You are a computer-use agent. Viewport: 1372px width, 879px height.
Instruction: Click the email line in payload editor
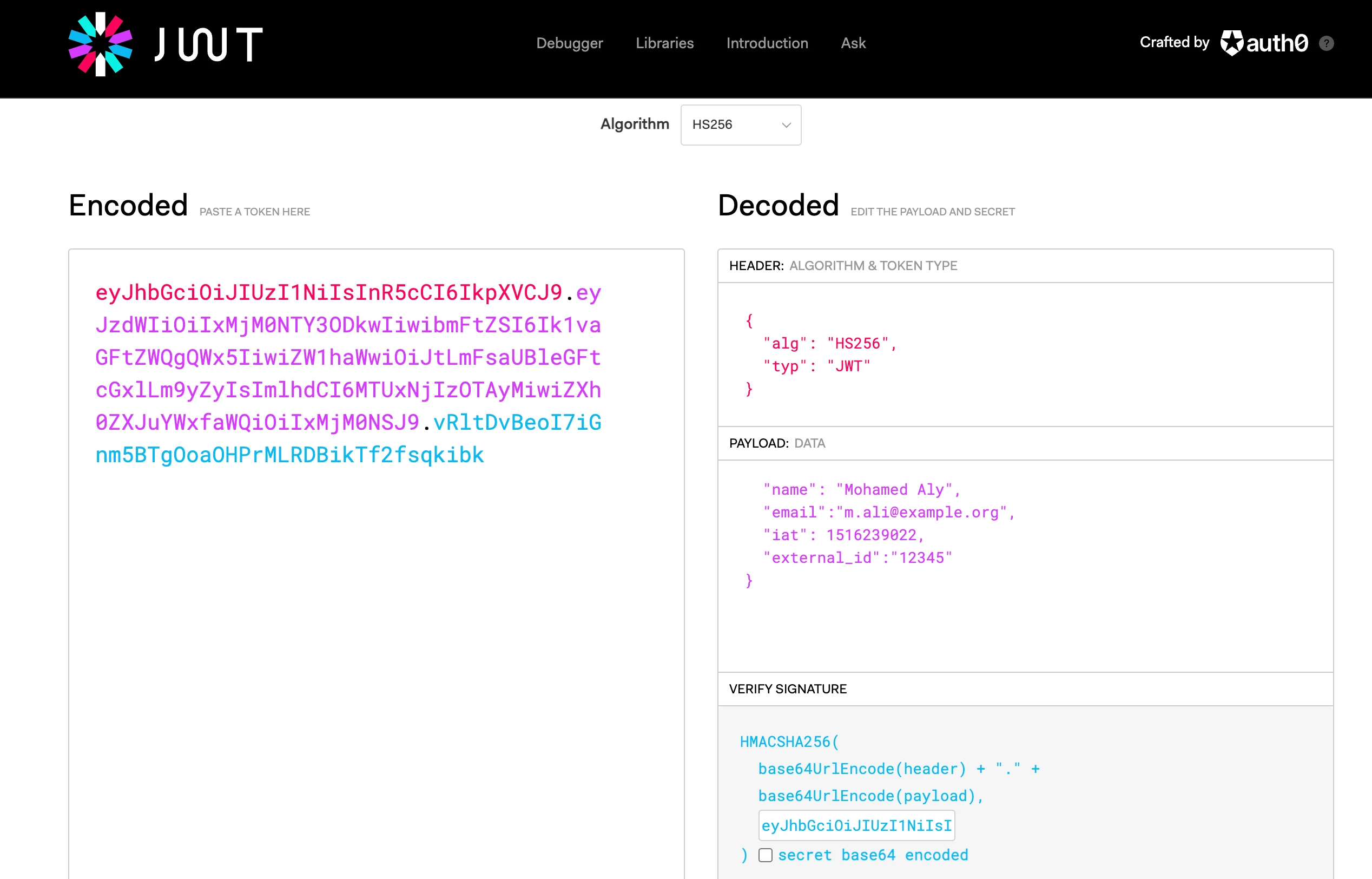(888, 512)
